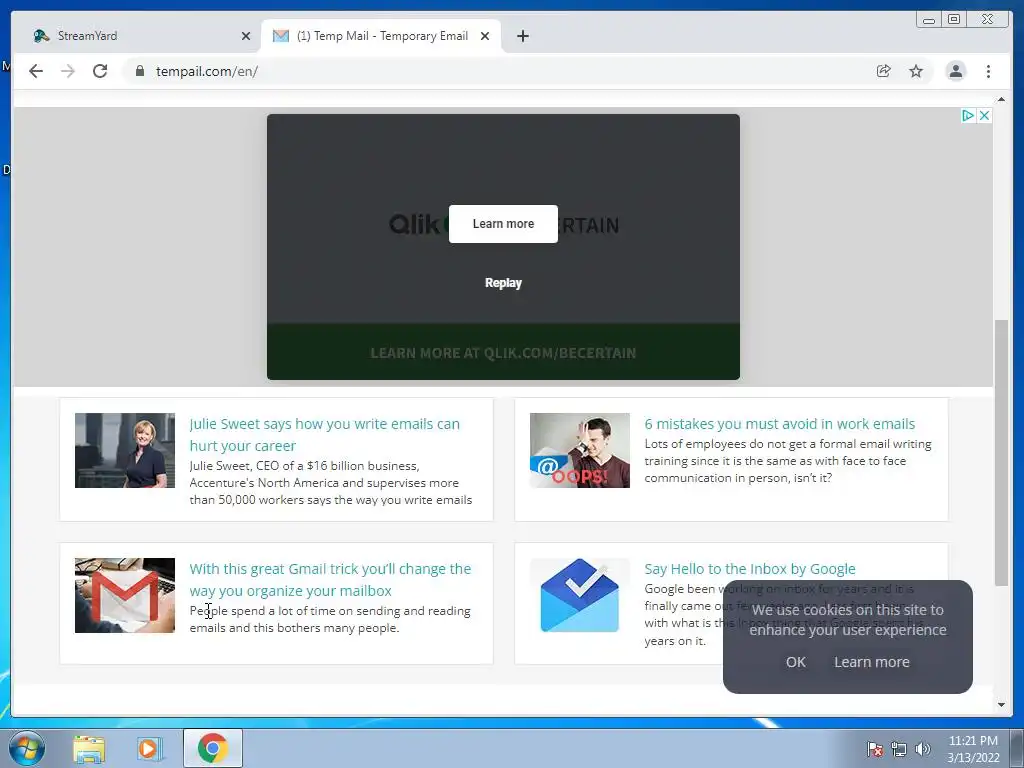
Task: View site info lock icon
Action: (140, 71)
